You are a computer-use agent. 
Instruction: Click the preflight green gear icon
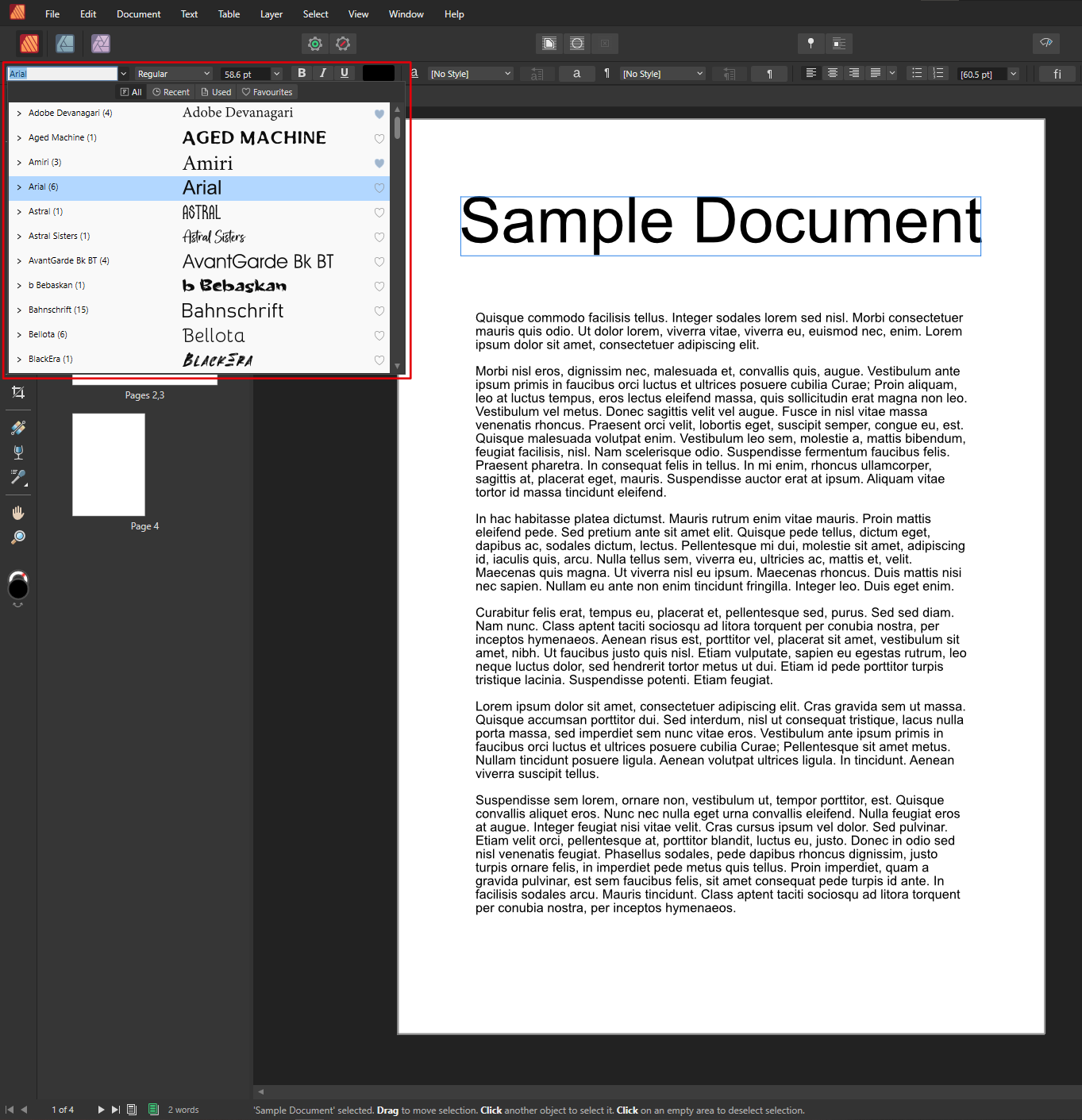315,44
